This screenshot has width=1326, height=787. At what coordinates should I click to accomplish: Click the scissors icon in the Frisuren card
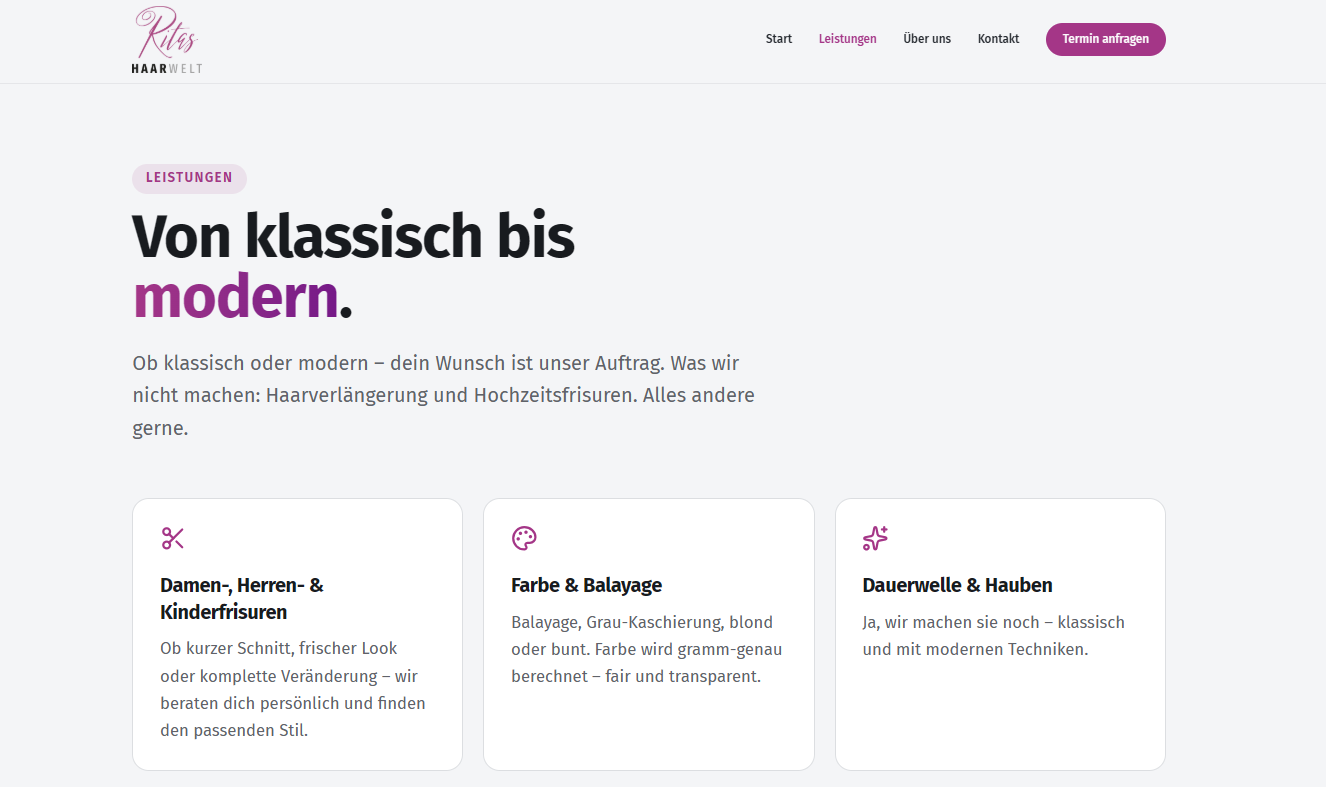pos(173,538)
